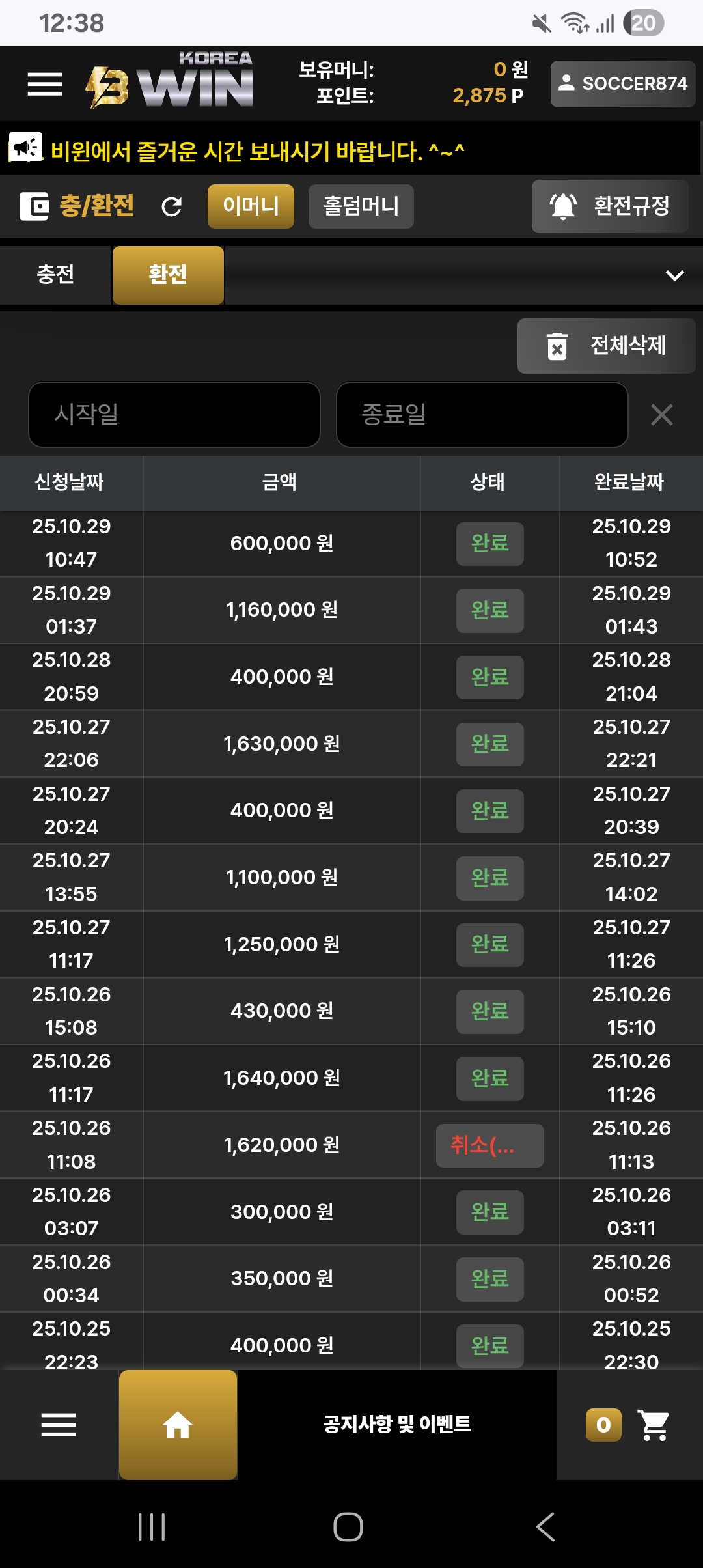Open the shopping cart icon
The image size is (703, 1568).
(x=654, y=1425)
